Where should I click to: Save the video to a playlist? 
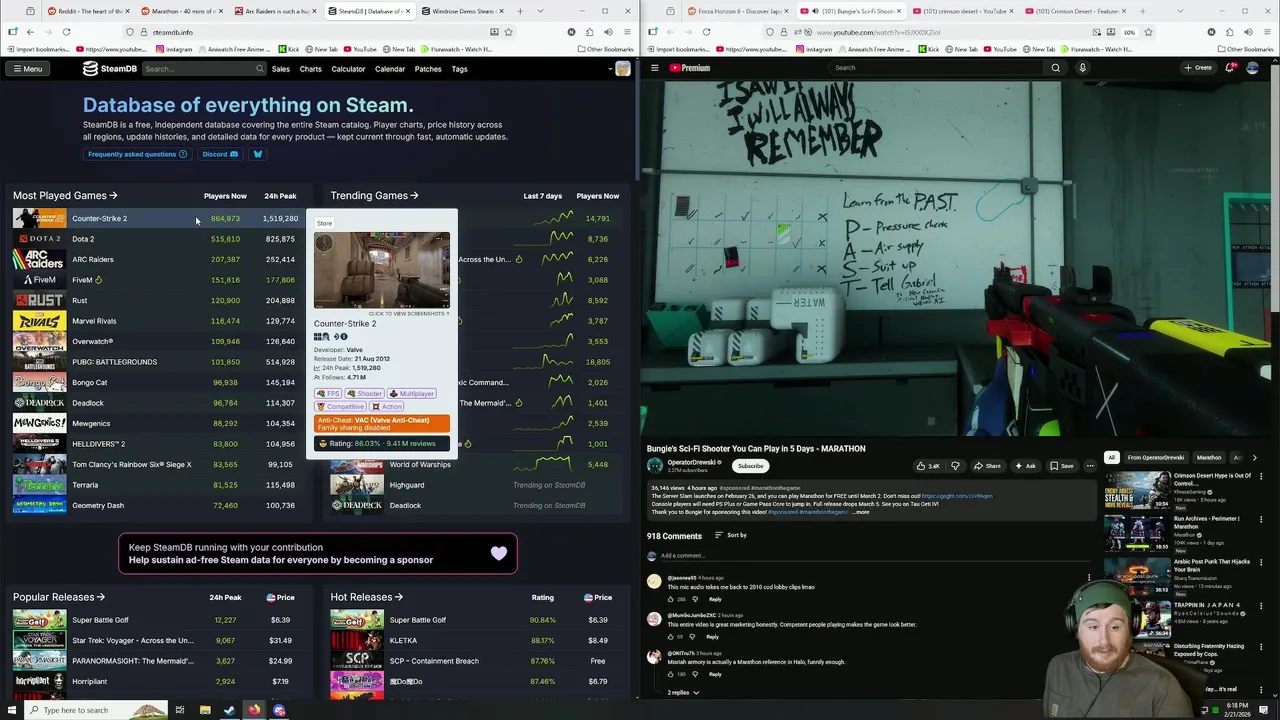click(x=1062, y=466)
